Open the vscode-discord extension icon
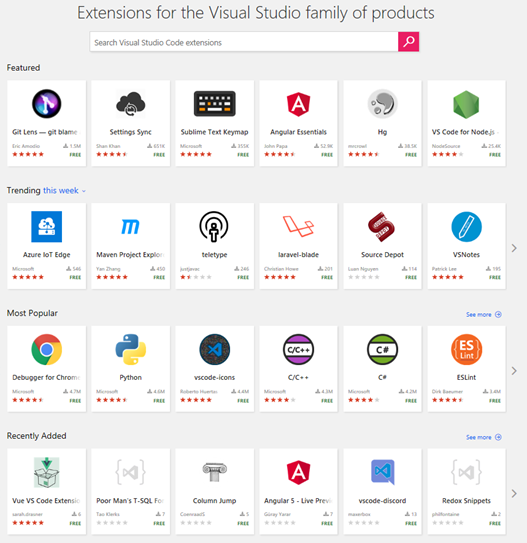 (382, 472)
